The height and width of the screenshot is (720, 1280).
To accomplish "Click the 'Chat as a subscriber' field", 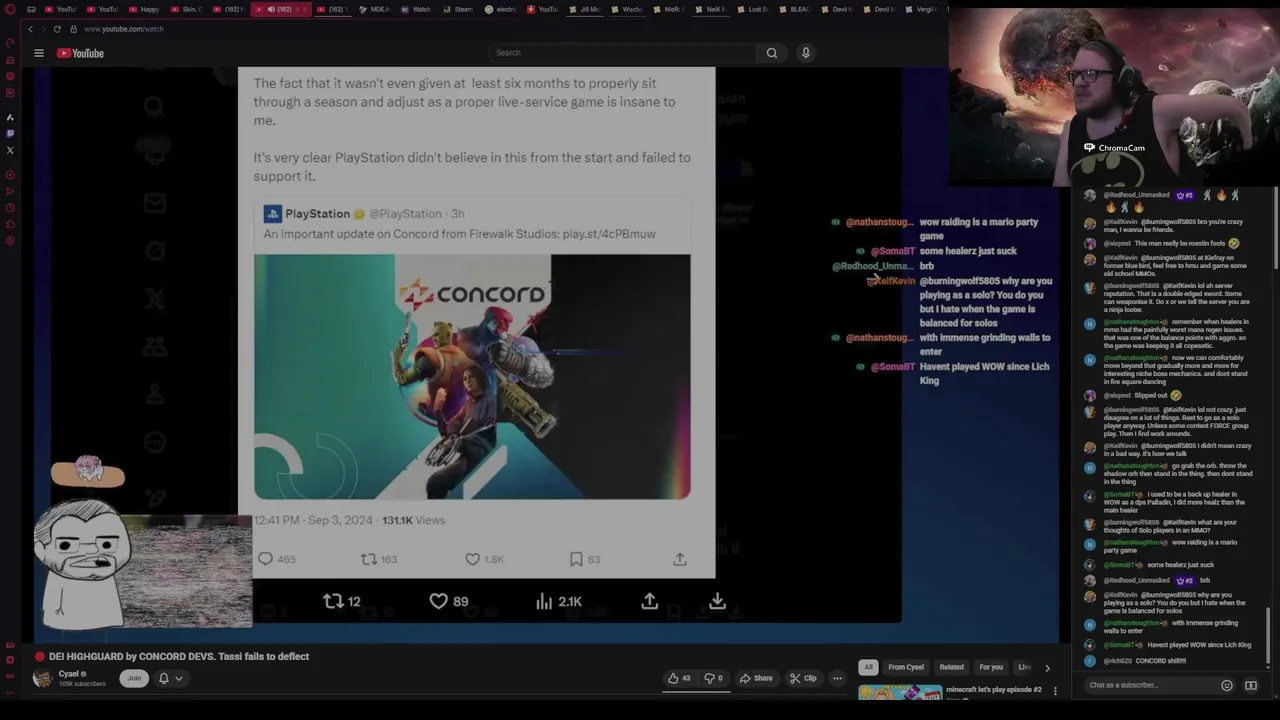I will (1150, 685).
